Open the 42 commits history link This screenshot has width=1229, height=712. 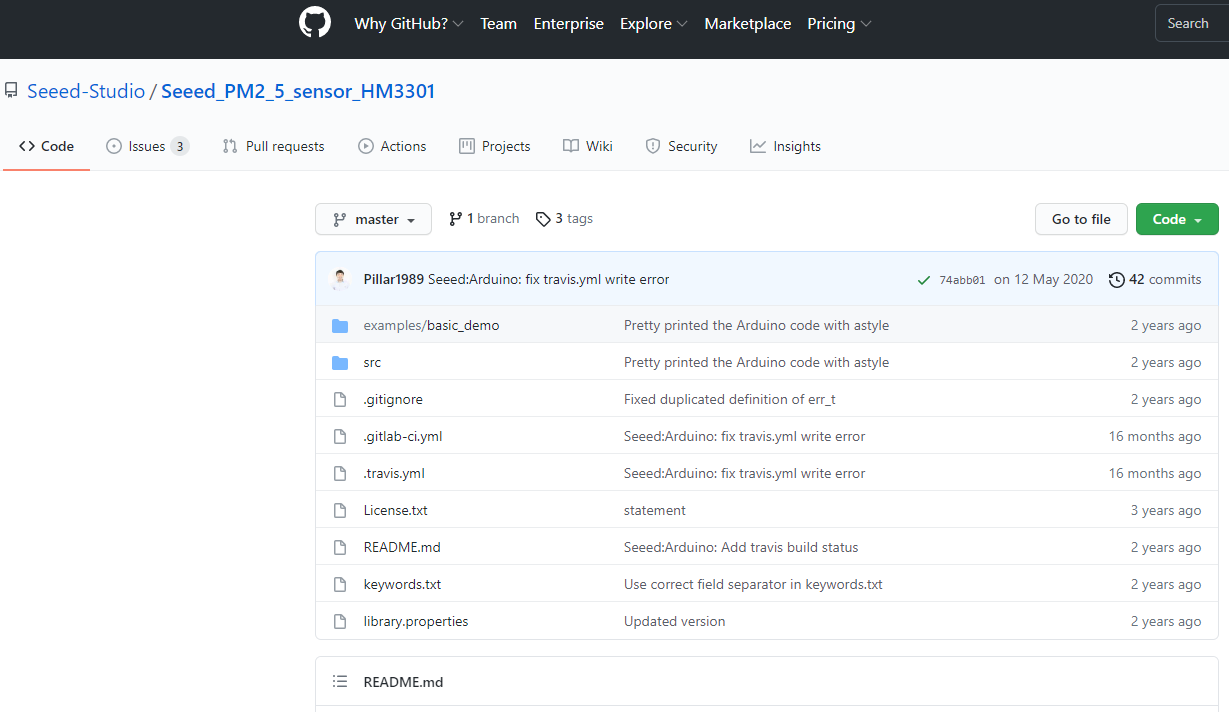click(x=1155, y=280)
